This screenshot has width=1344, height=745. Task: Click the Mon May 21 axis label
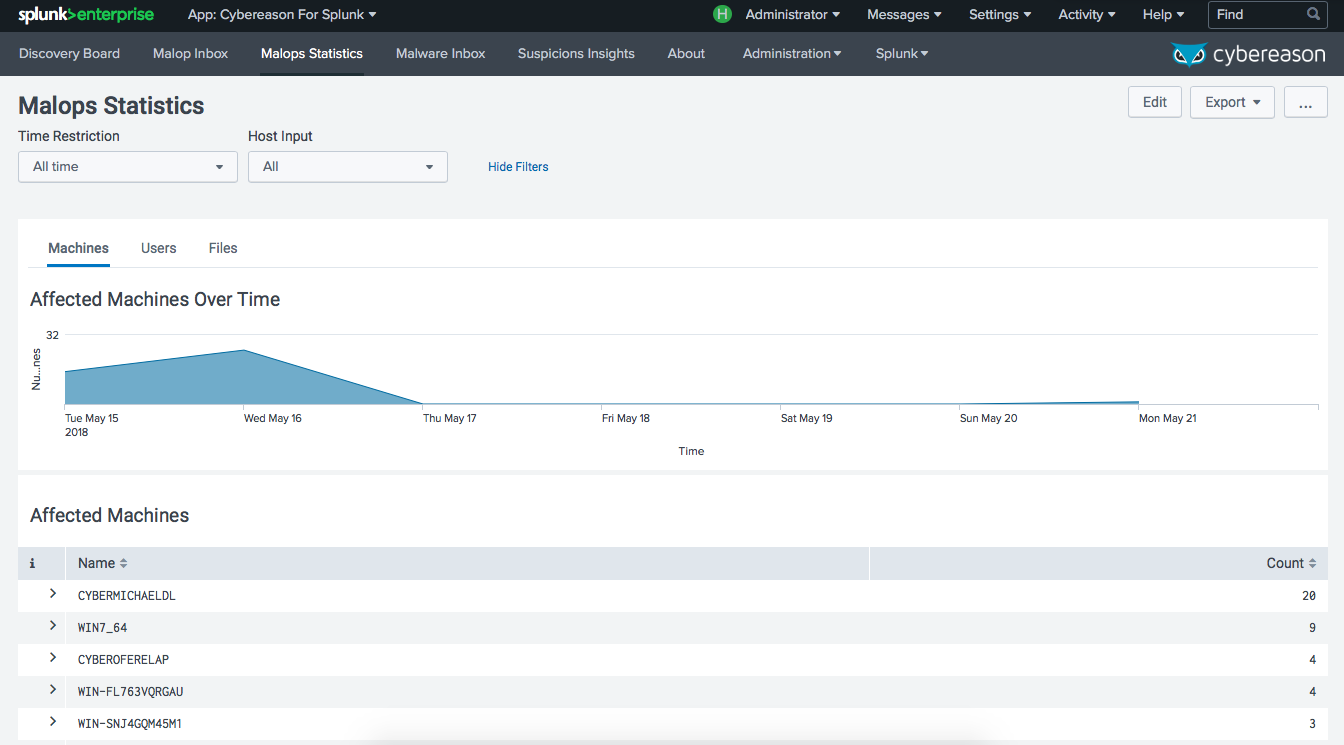point(1168,418)
